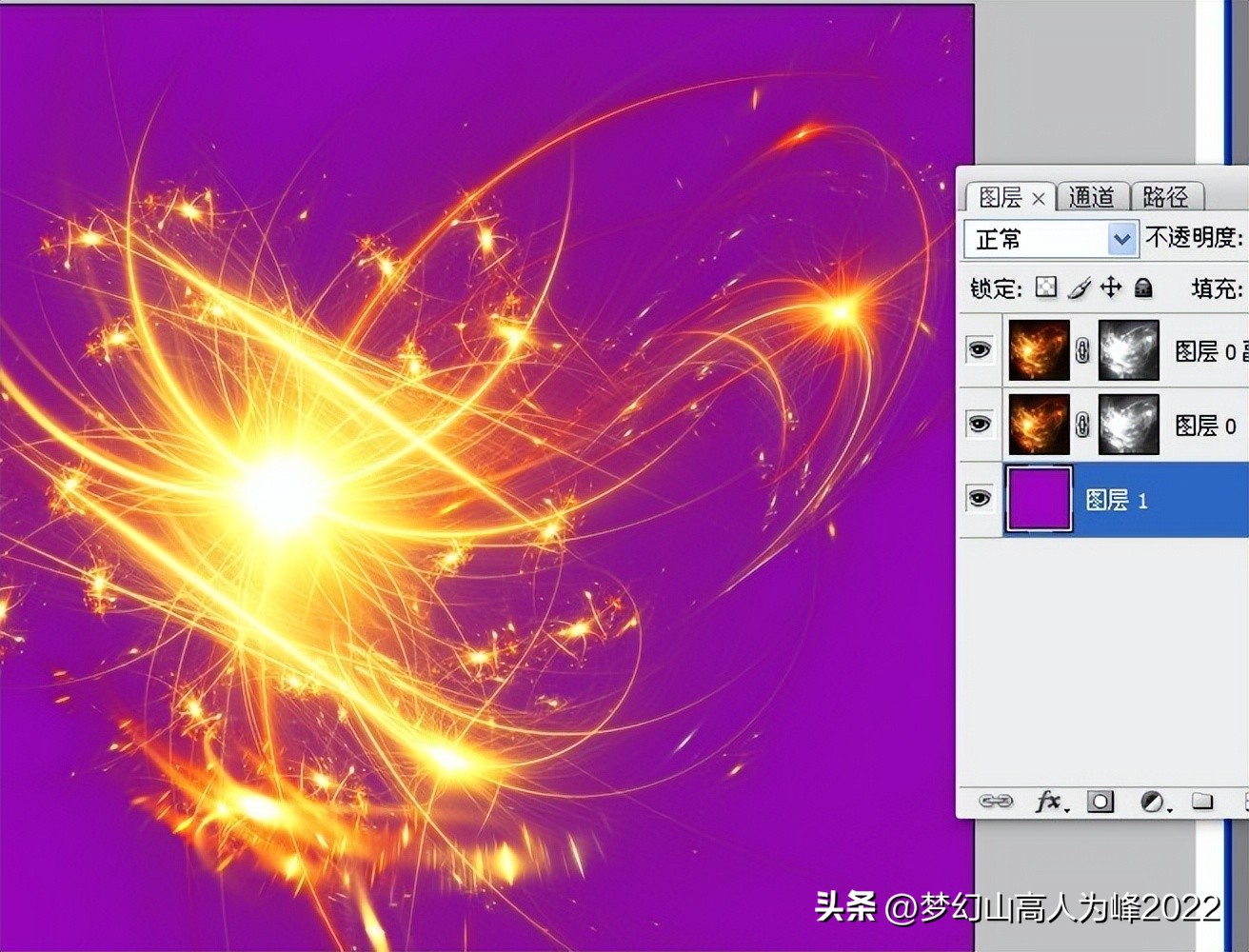Click the lock all padlock icon
The height and width of the screenshot is (952, 1249).
(1142, 288)
